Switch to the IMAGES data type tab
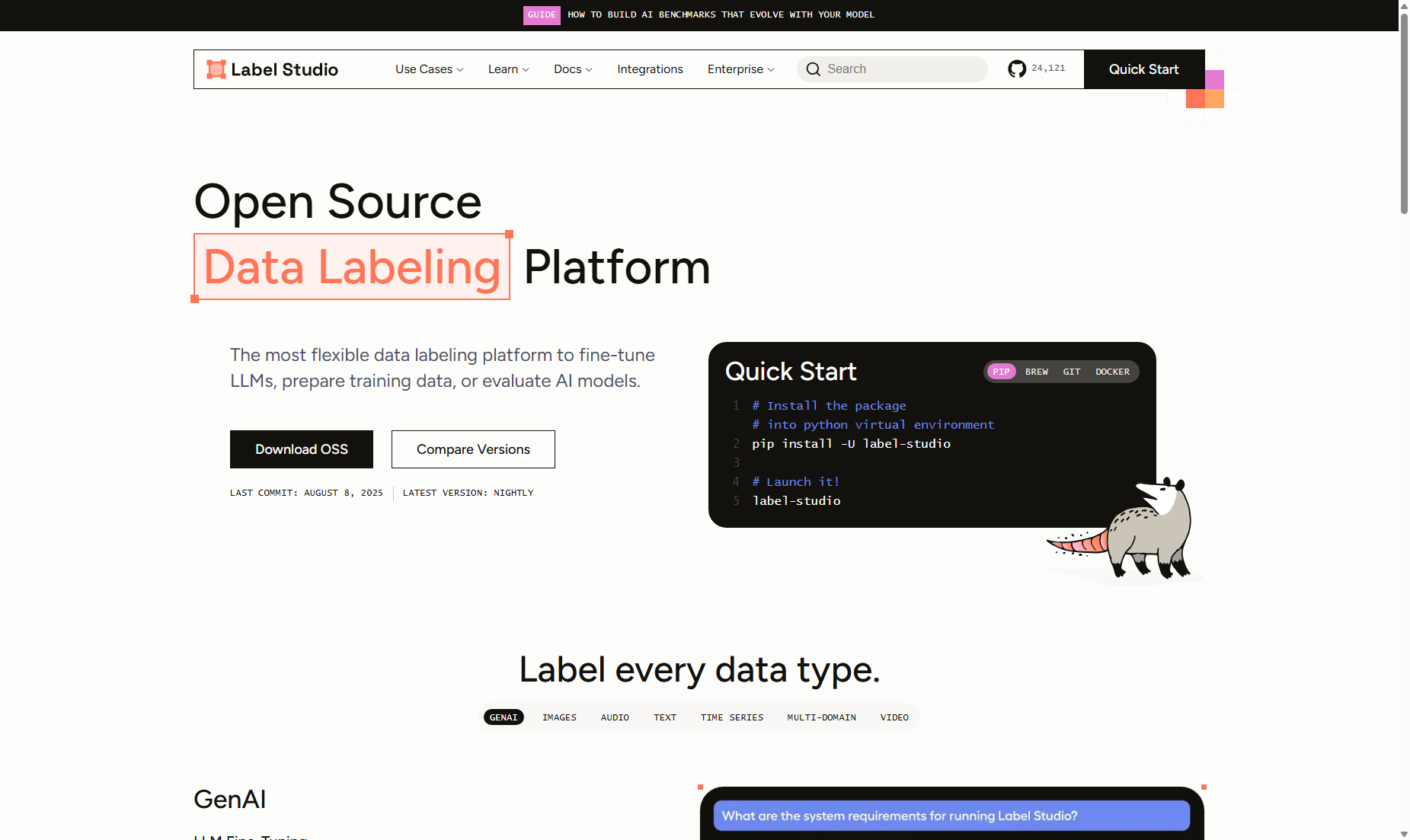The height and width of the screenshot is (840, 1410). 559,717
